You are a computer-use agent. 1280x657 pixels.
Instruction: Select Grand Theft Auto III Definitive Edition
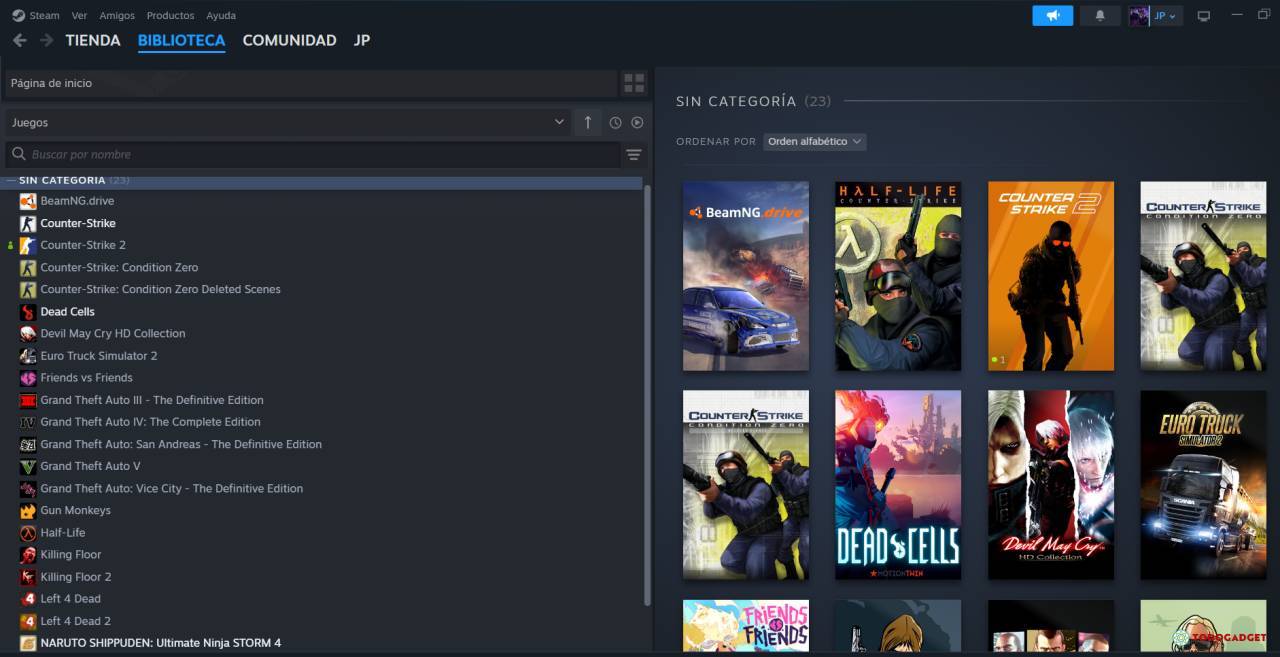152,400
